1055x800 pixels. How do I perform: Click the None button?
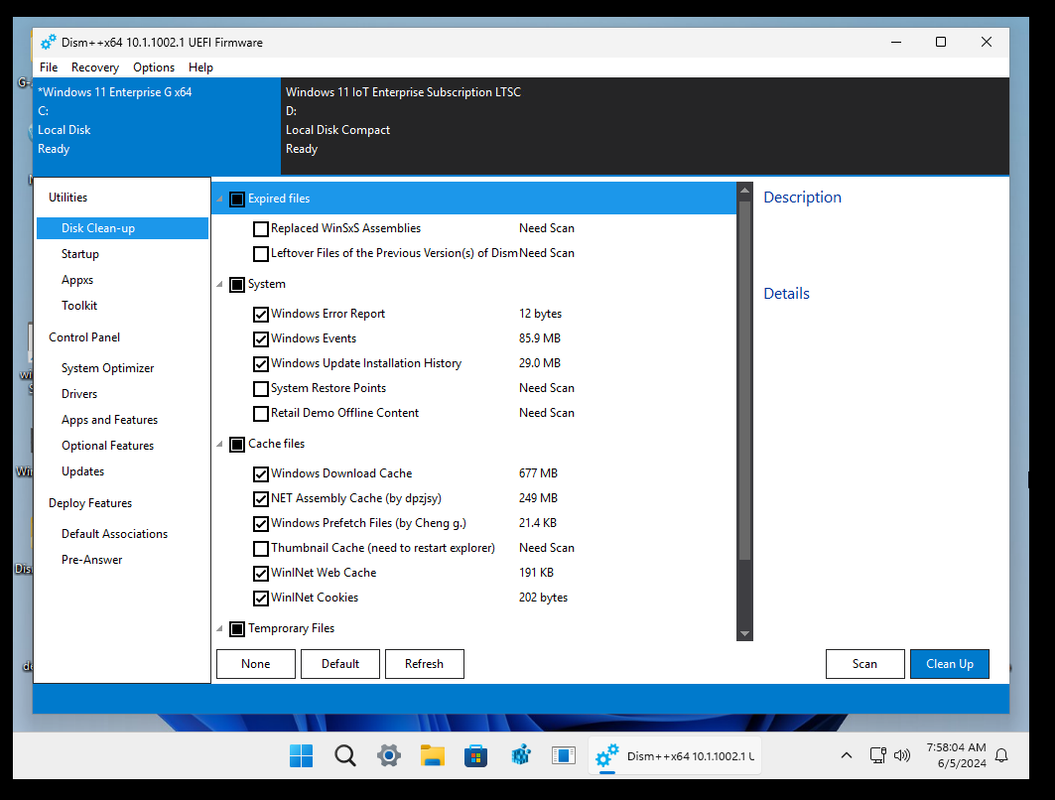pyautogui.click(x=256, y=664)
